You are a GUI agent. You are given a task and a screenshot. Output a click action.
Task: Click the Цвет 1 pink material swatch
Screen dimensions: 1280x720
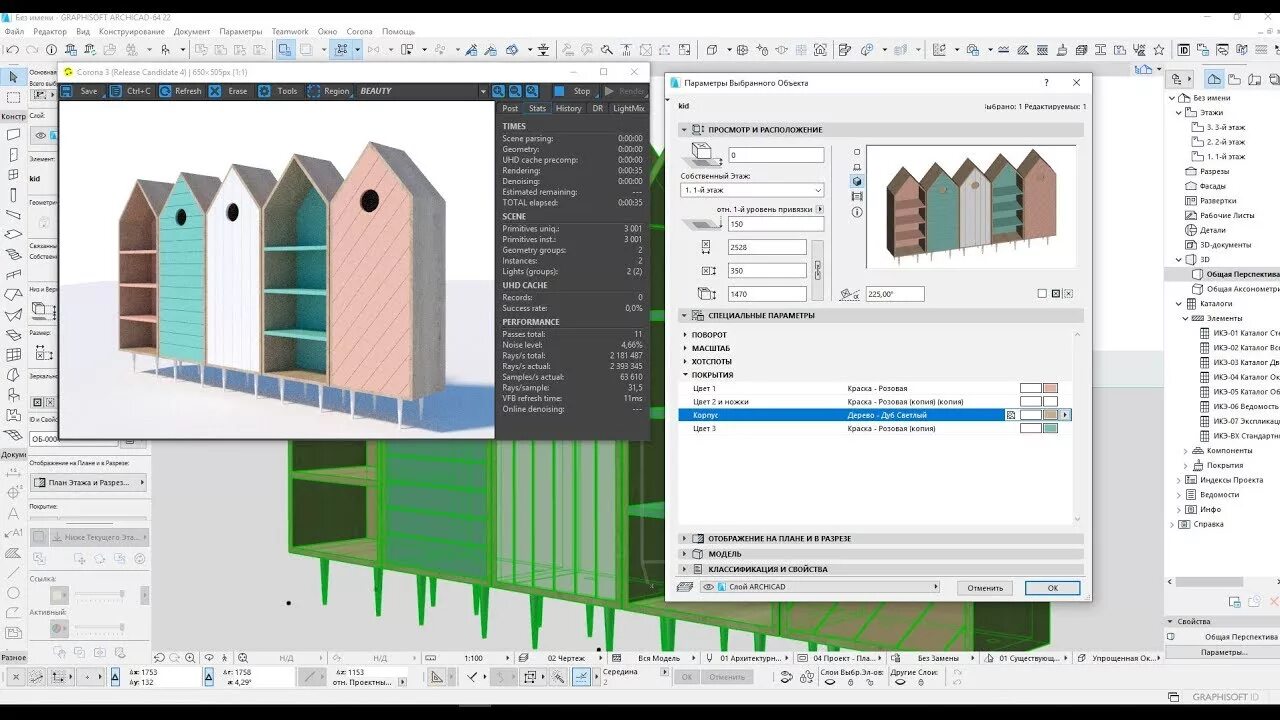tap(1051, 388)
